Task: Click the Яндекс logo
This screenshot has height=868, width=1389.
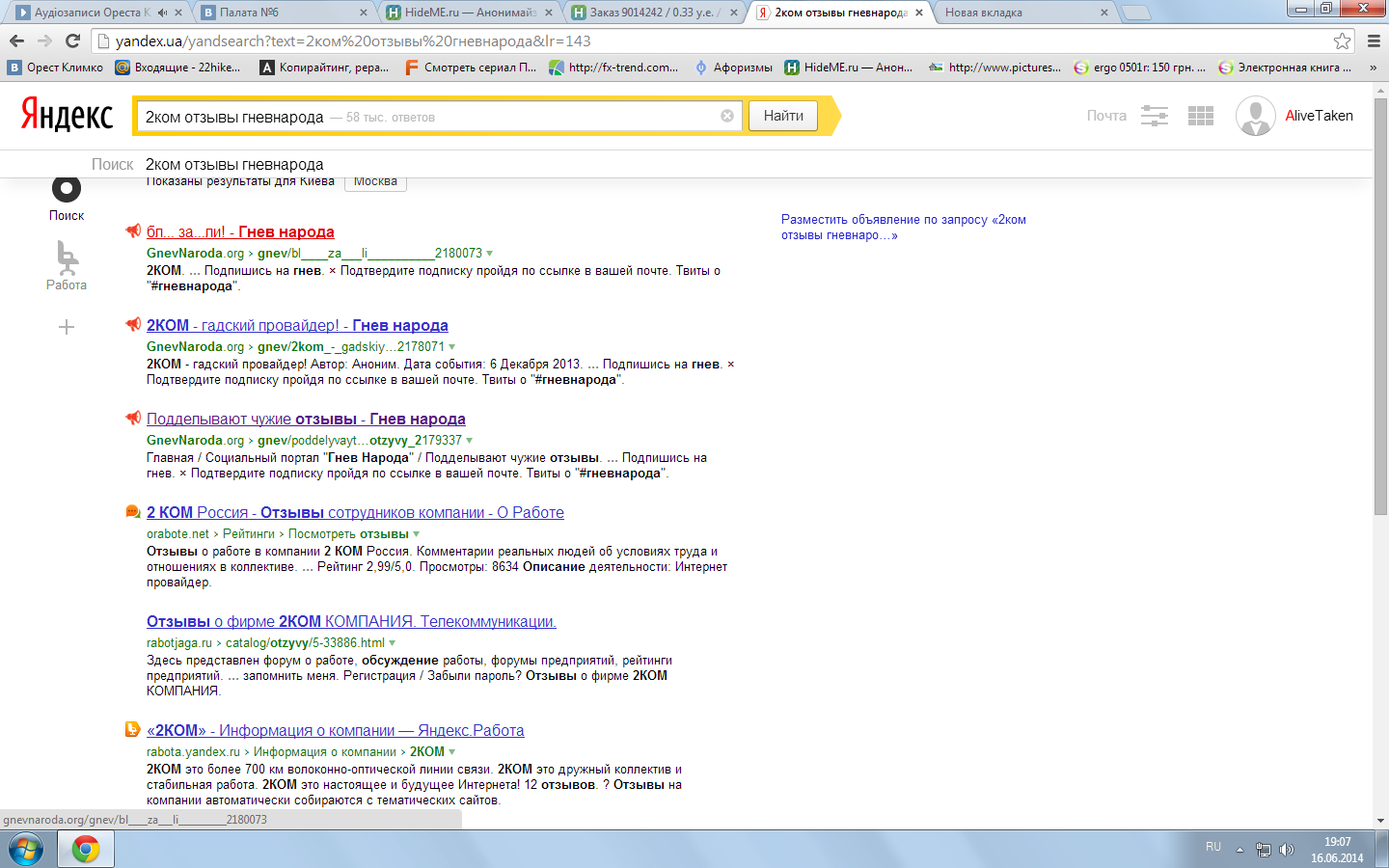Action: click(x=67, y=115)
